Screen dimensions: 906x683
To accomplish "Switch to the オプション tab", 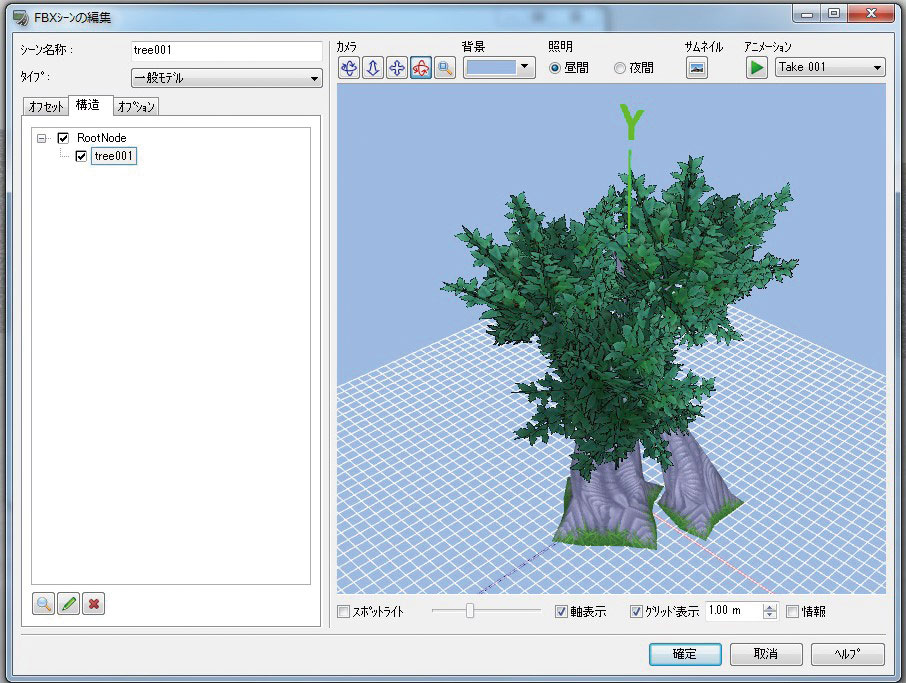I will pyautogui.click(x=136, y=106).
